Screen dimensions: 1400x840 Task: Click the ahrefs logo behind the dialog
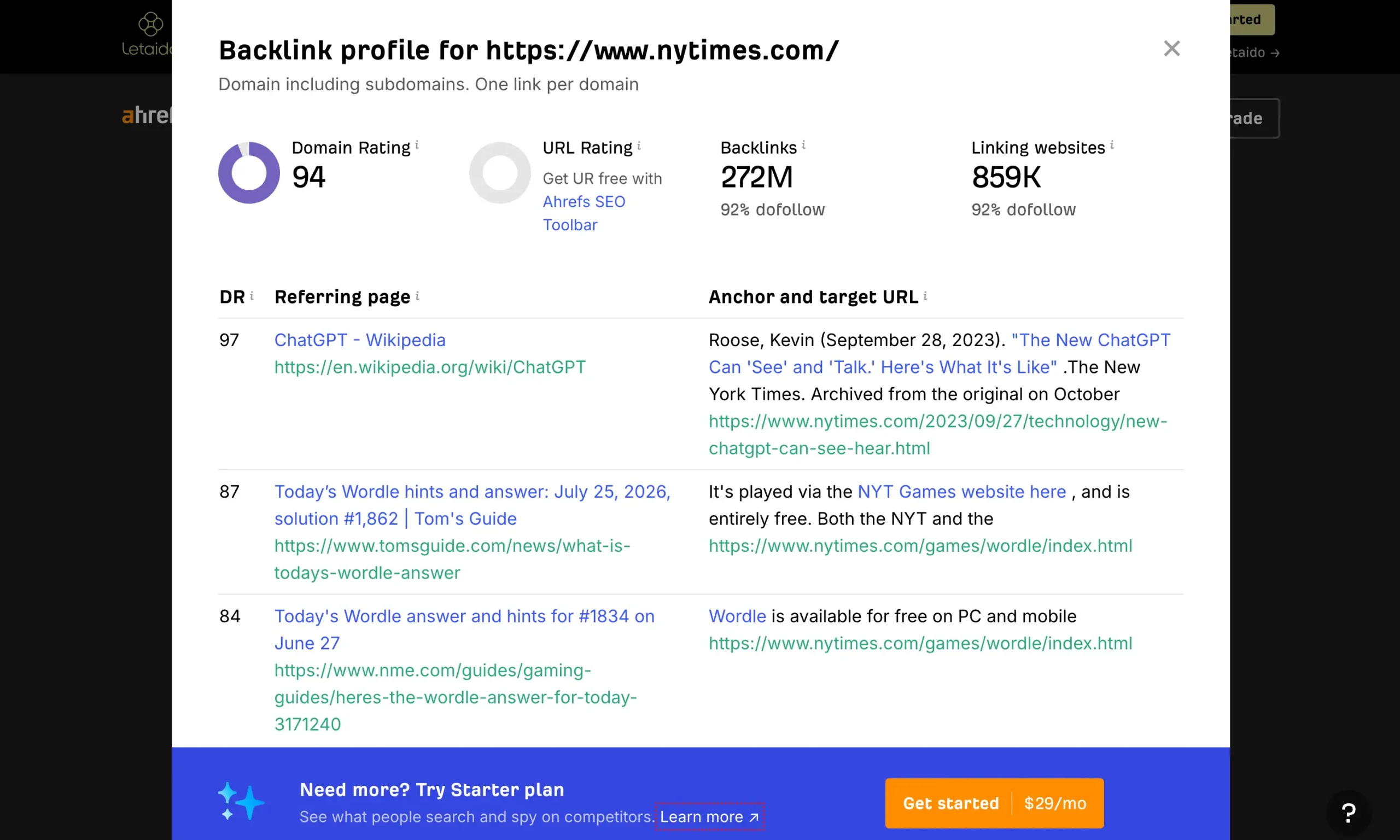pyautogui.click(x=147, y=115)
